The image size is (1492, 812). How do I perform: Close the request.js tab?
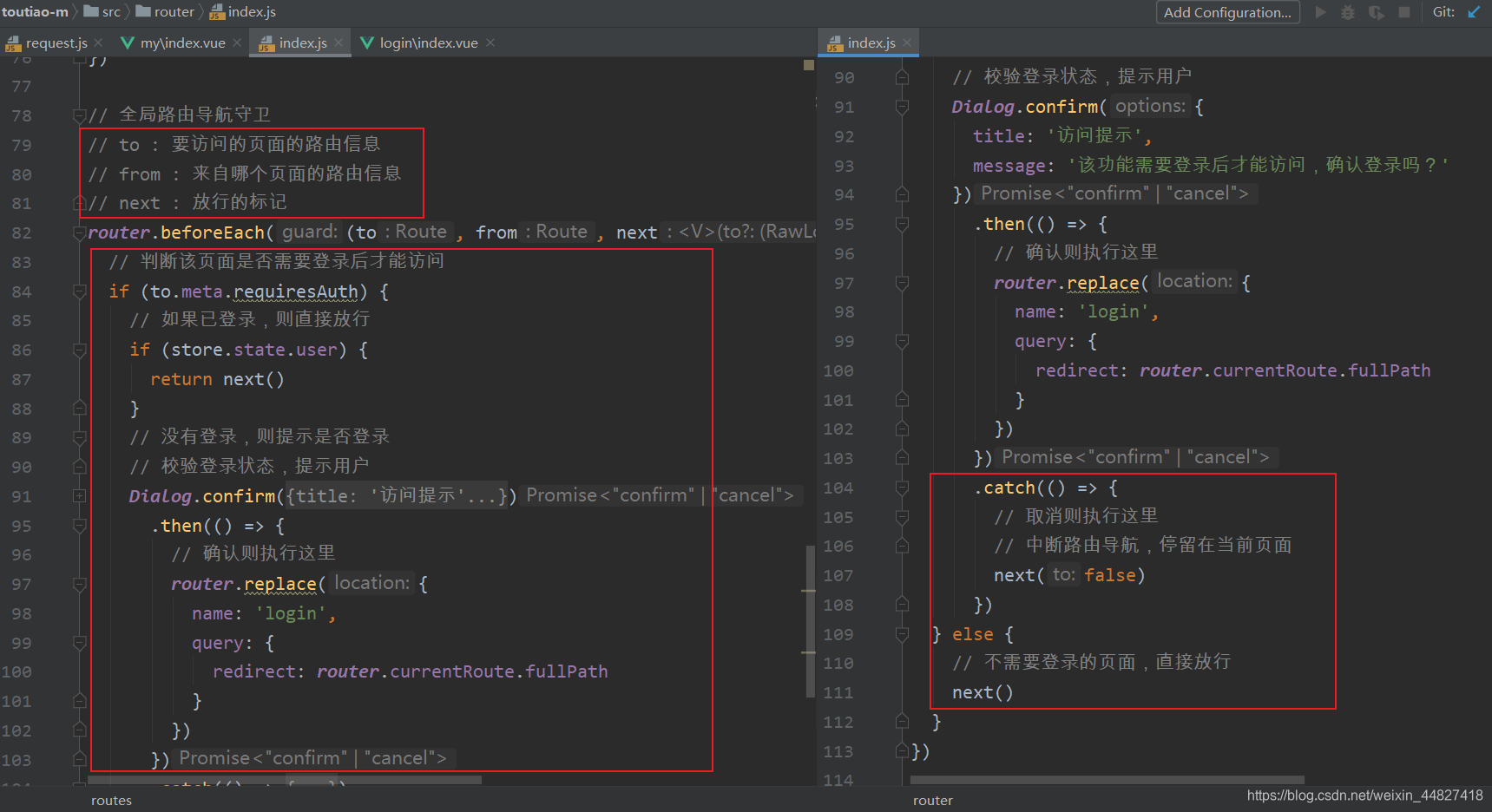point(99,43)
